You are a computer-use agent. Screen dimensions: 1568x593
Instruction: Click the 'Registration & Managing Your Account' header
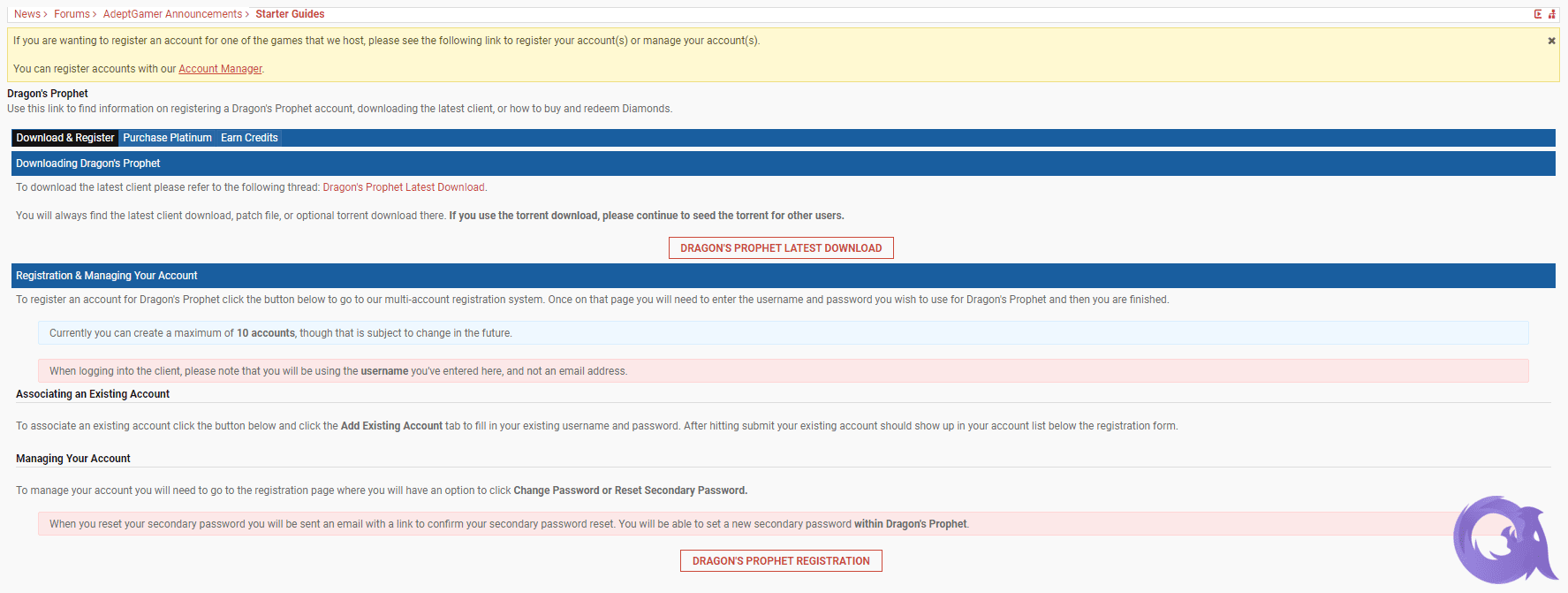783,276
